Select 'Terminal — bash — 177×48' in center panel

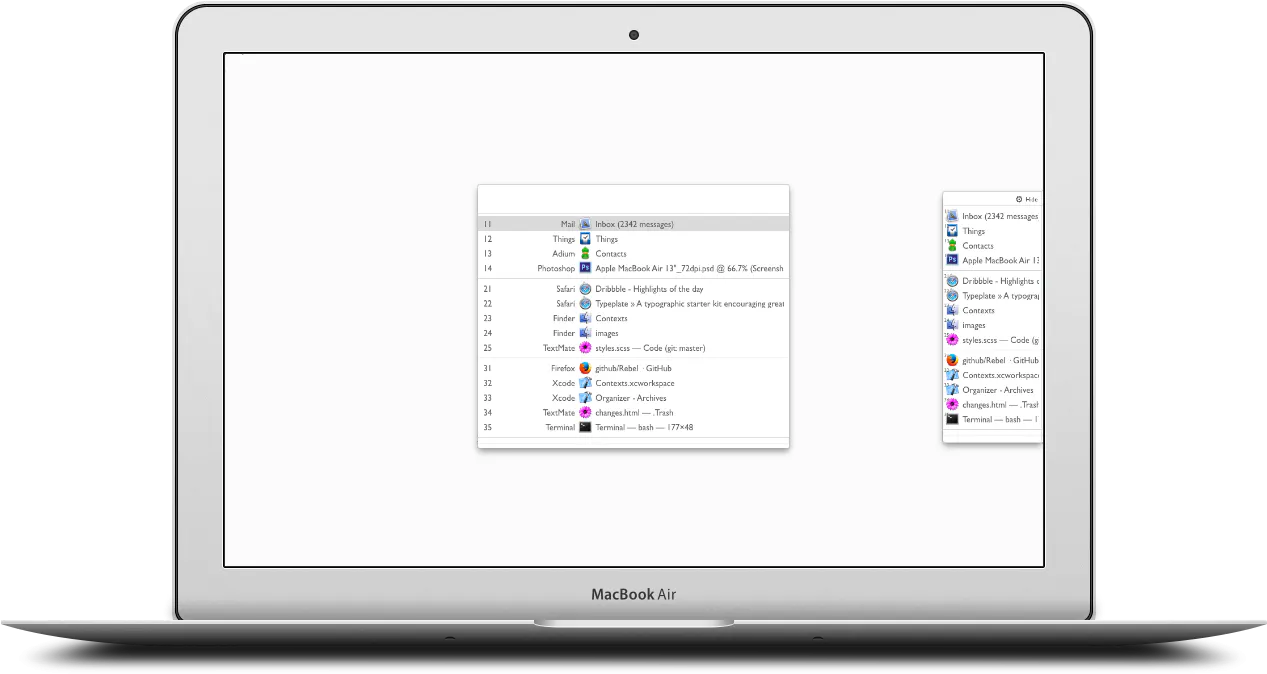coord(644,427)
